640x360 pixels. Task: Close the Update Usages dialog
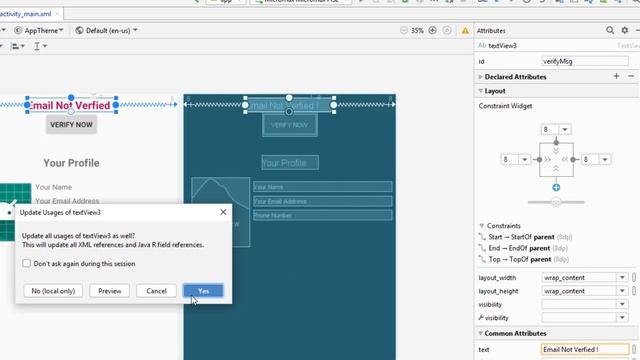click(x=223, y=212)
